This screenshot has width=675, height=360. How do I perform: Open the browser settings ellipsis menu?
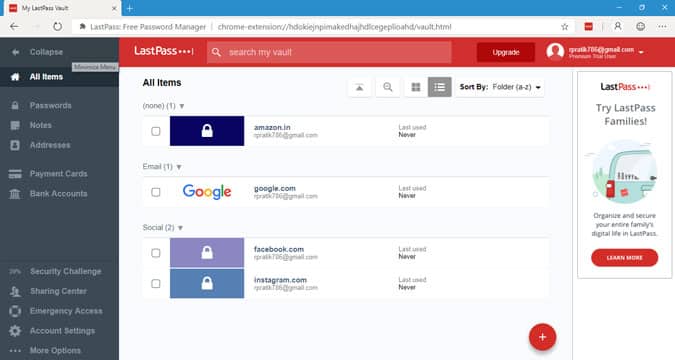point(662,27)
